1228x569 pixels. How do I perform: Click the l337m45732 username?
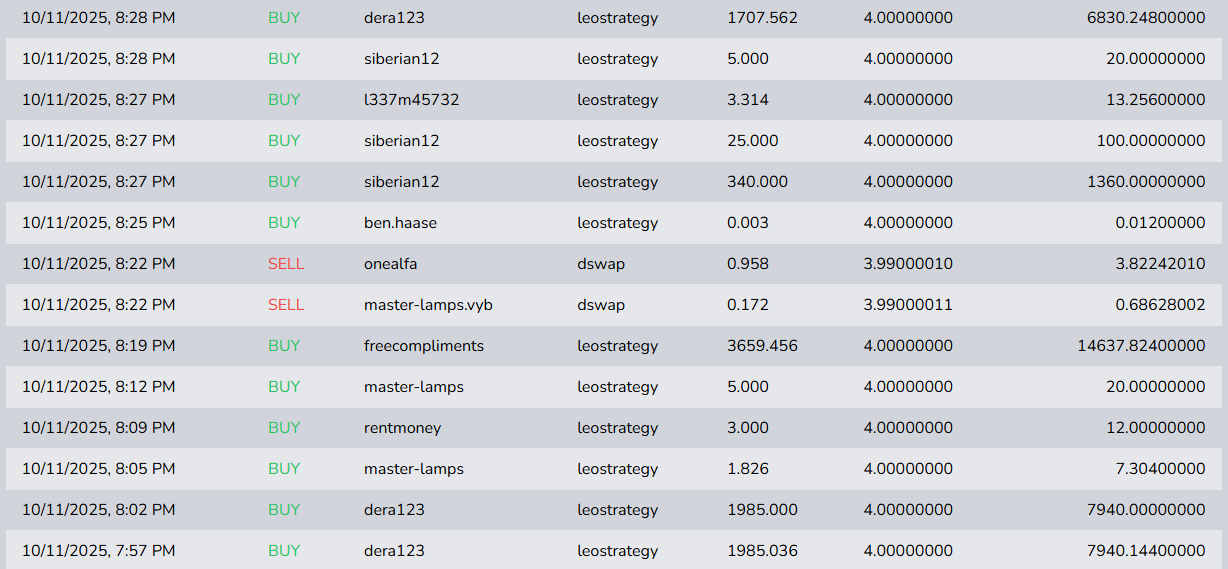411,100
